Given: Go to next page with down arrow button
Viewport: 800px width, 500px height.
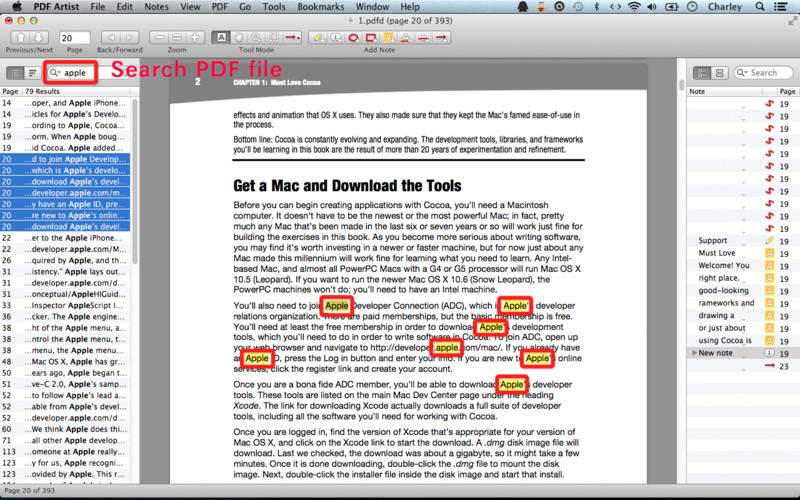Looking at the screenshot, I should (x=38, y=38).
